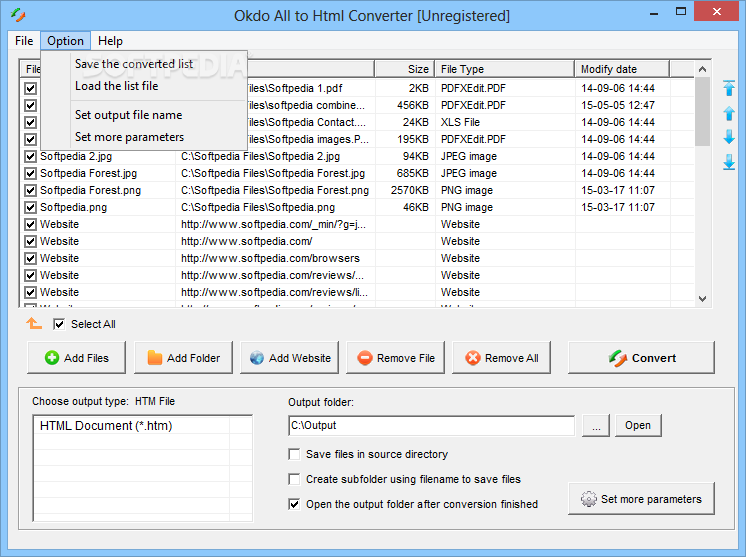Click the Remove File button
The height and width of the screenshot is (557, 746).
tap(395, 358)
